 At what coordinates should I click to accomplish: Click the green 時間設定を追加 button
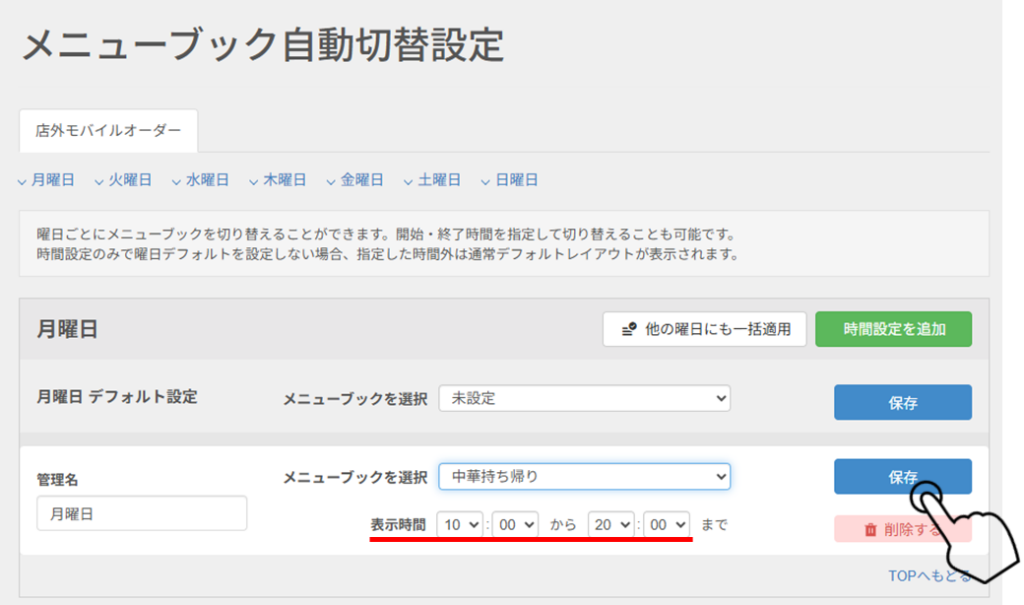893,328
